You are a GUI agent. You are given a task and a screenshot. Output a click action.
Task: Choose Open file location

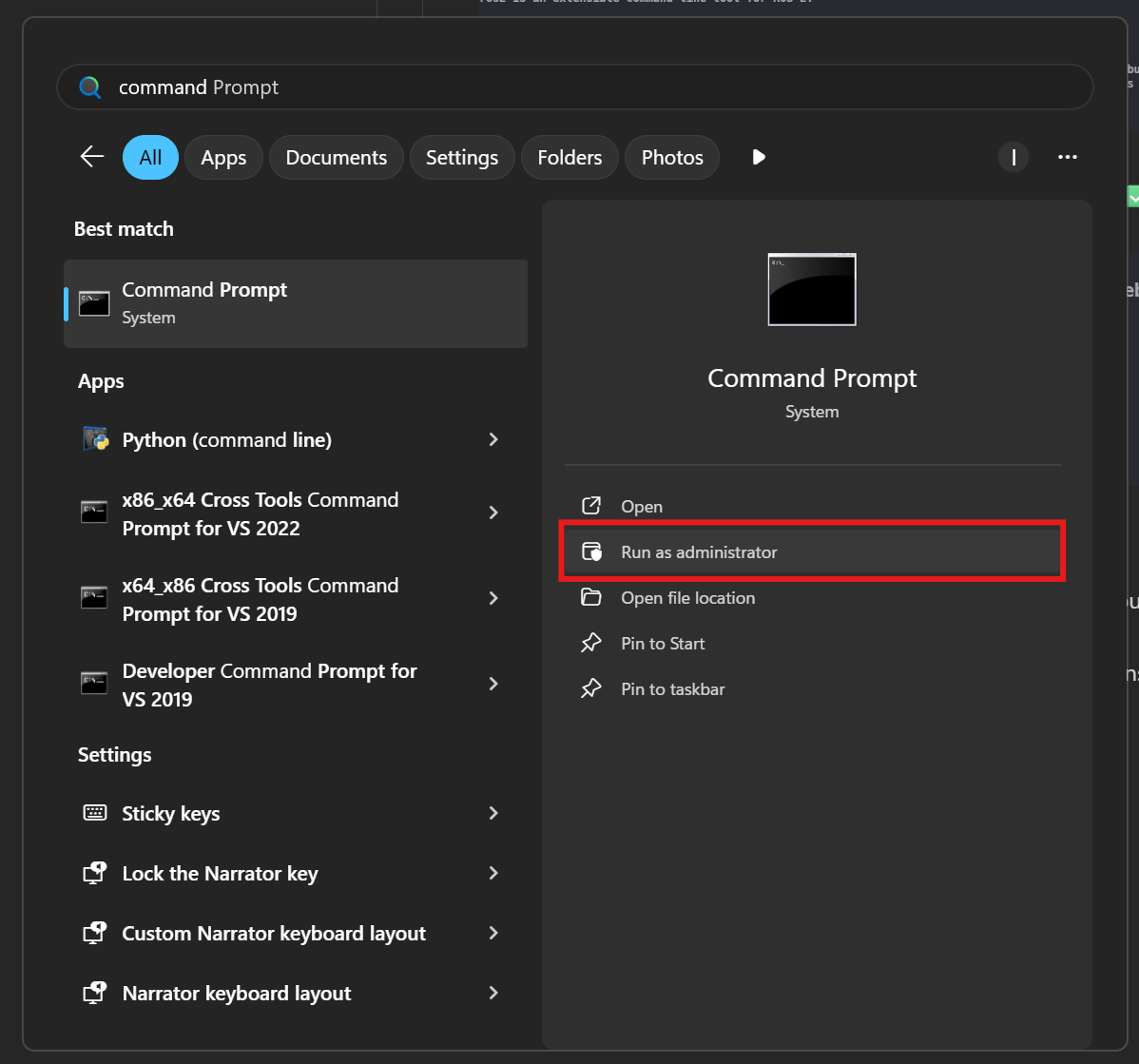click(x=687, y=598)
